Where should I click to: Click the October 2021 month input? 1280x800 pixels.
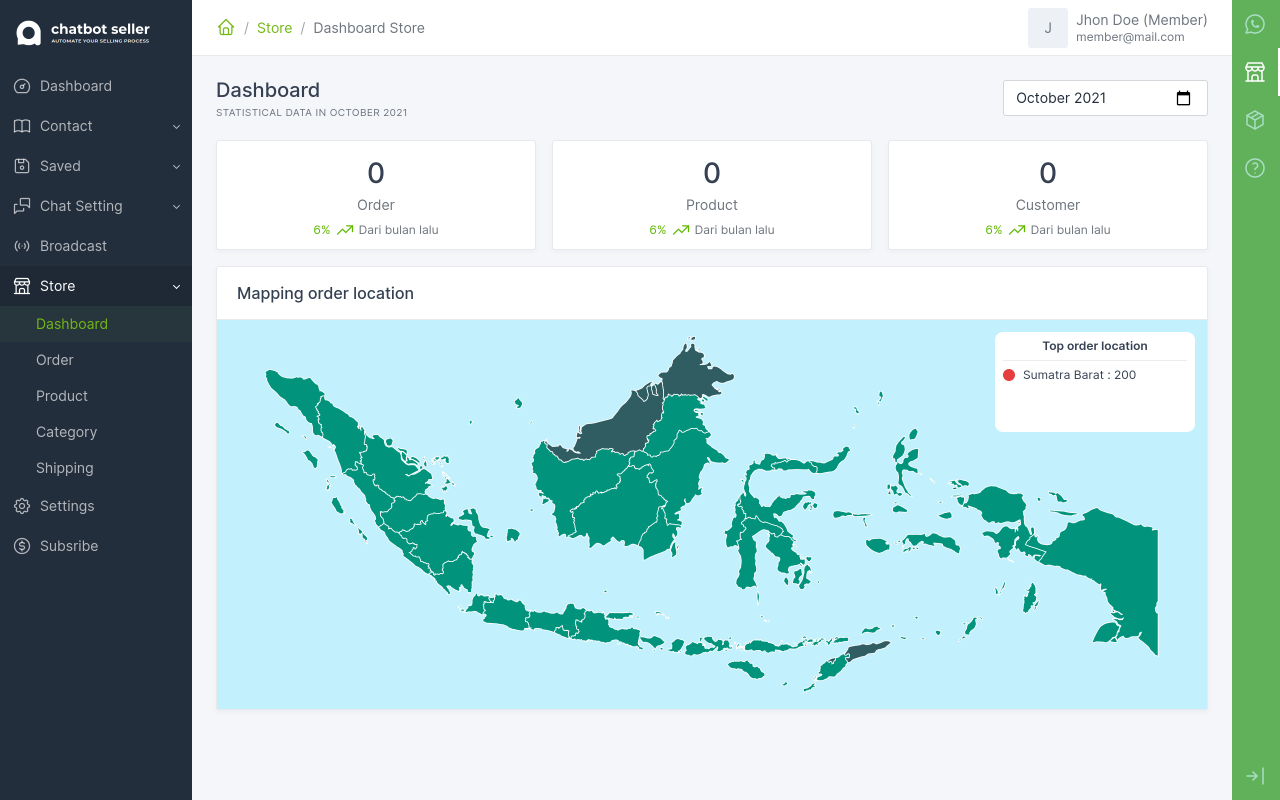[1105, 98]
